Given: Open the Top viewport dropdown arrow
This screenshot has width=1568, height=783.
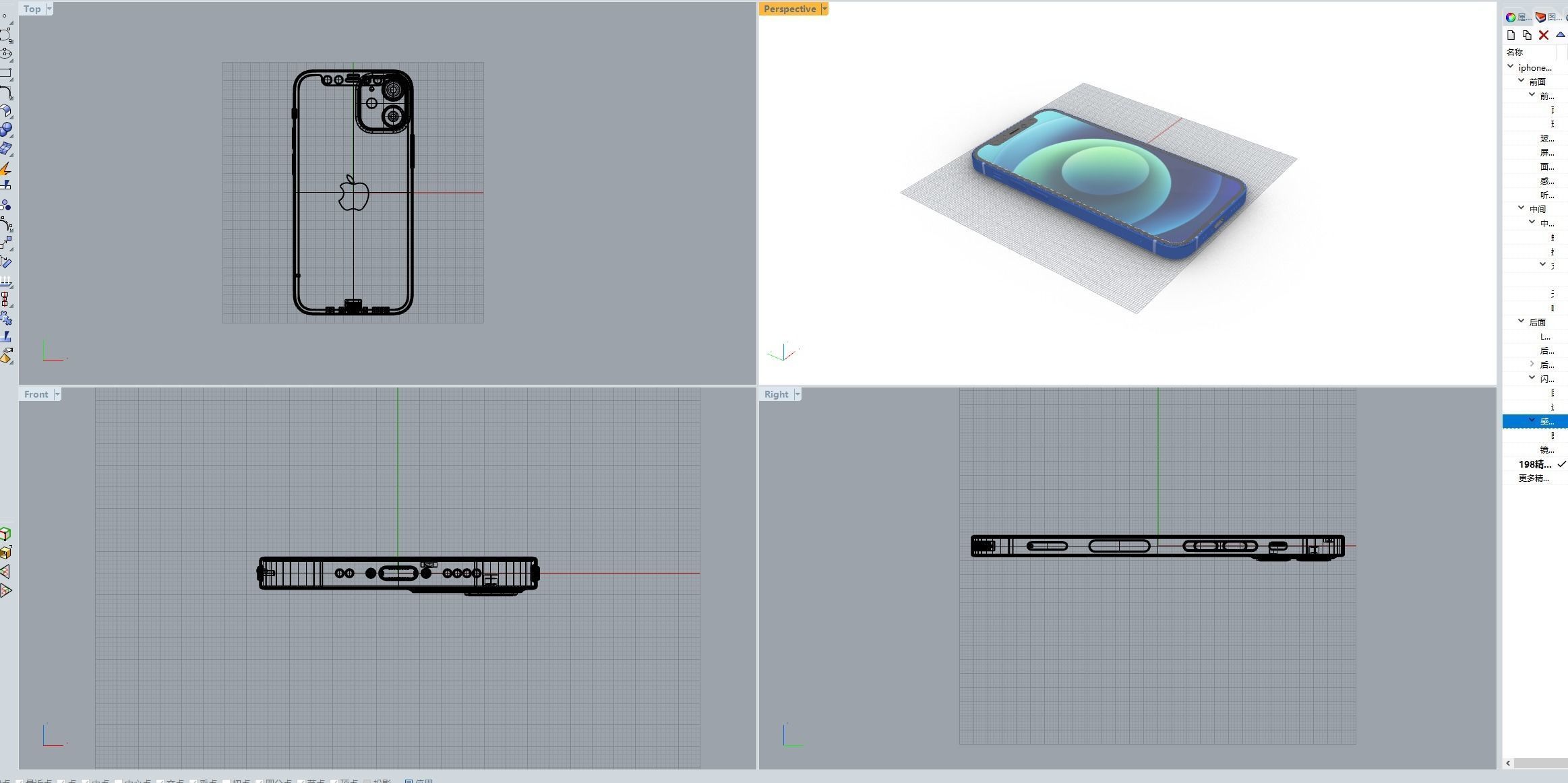Looking at the screenshot, I should coord(49,9).
